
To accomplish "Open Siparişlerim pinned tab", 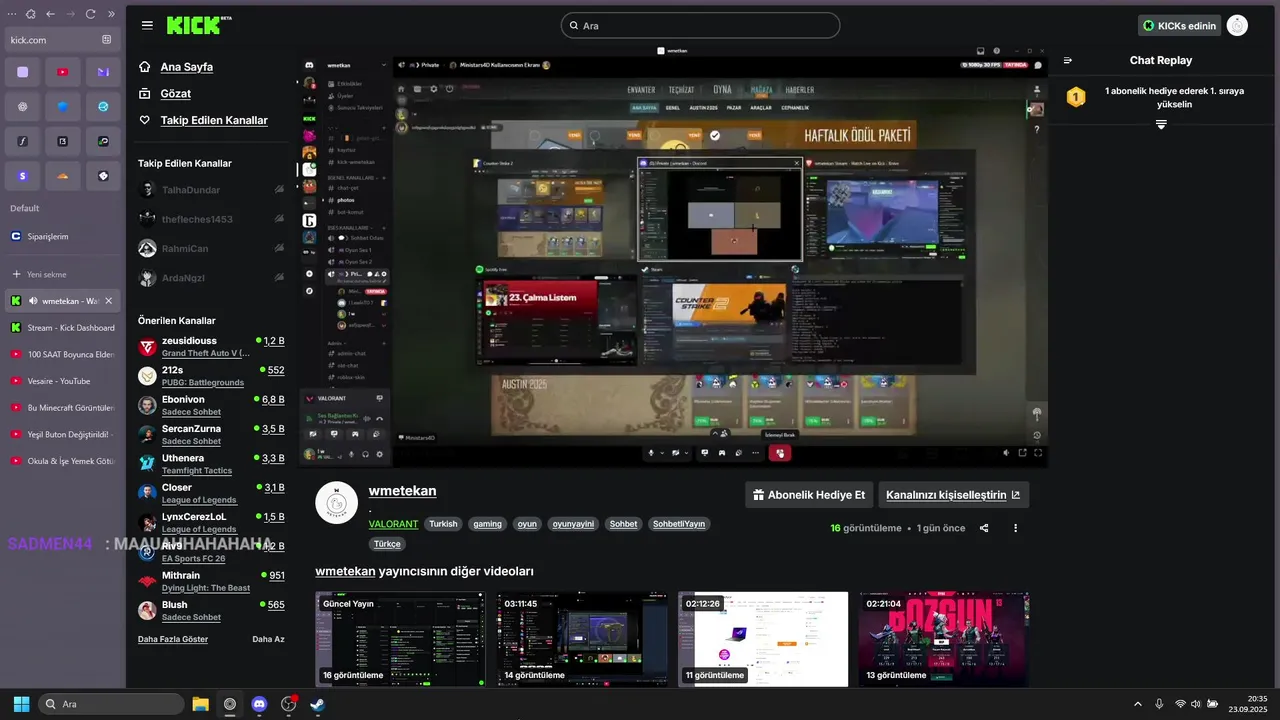I will tap(62, 236).
